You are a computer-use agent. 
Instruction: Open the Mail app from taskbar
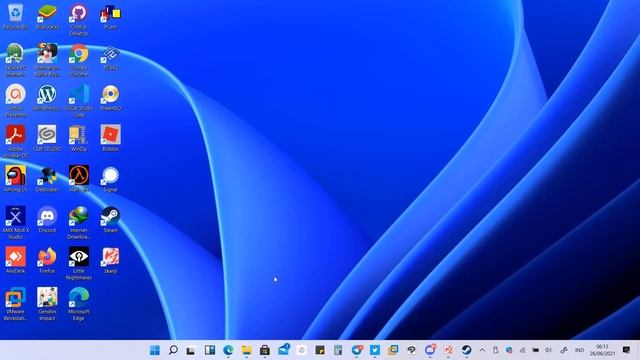pos(283,350)
